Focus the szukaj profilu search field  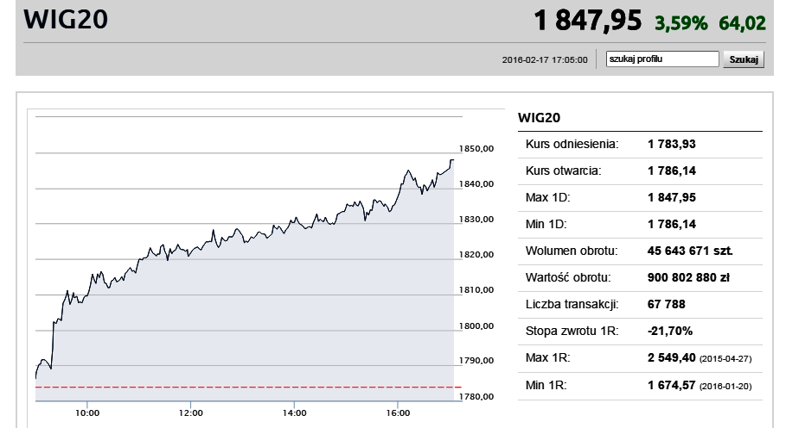662,59
